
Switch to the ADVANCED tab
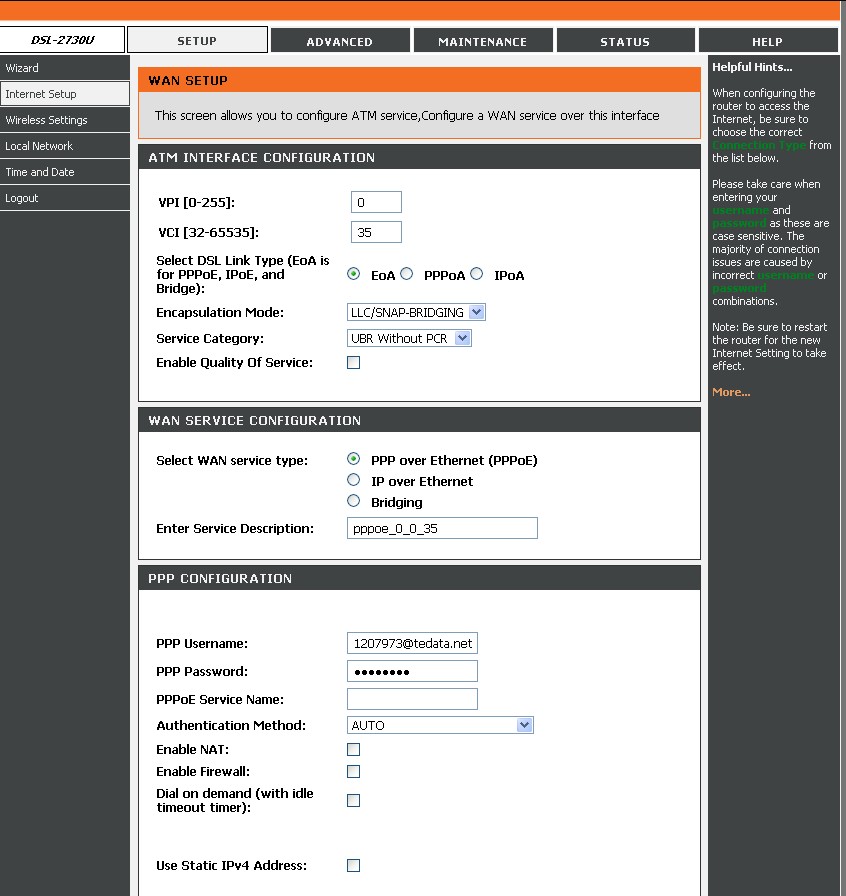pyautogui.click(x=340, y=41)
